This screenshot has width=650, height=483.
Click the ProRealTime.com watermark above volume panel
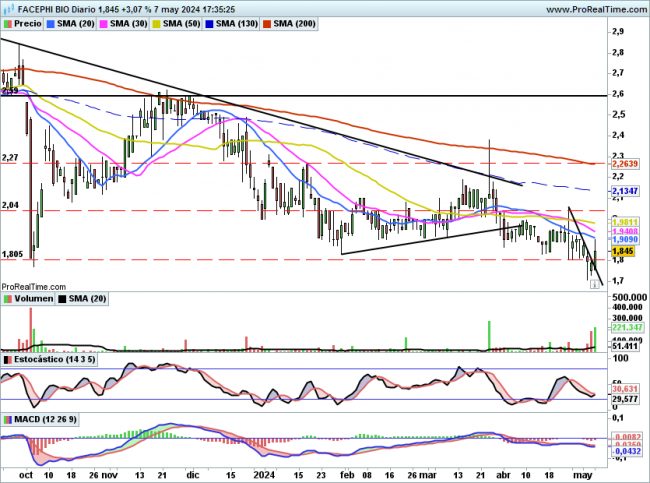point(33,287)
